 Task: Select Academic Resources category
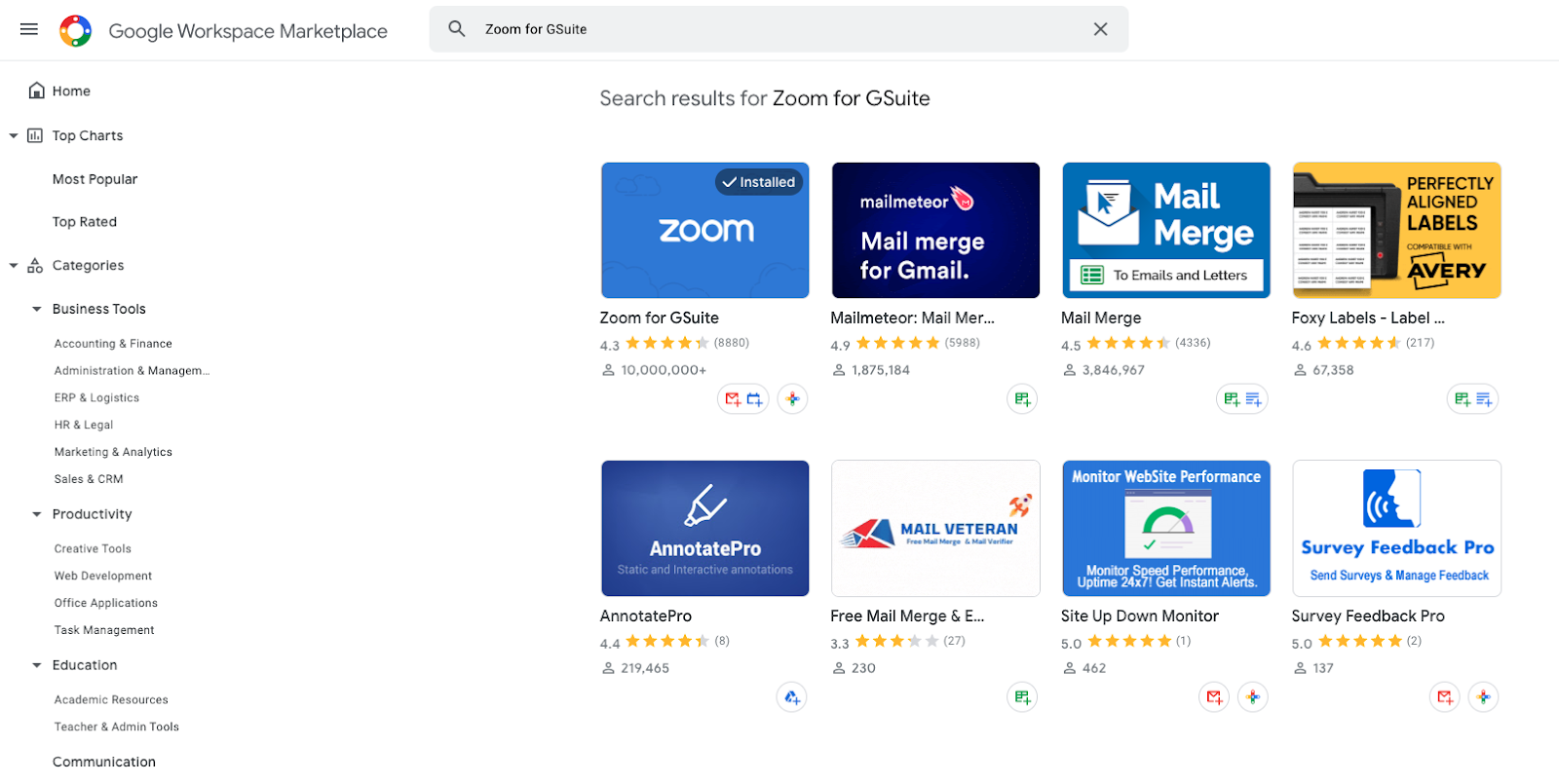pyautogui.click(x=111, y=700)
